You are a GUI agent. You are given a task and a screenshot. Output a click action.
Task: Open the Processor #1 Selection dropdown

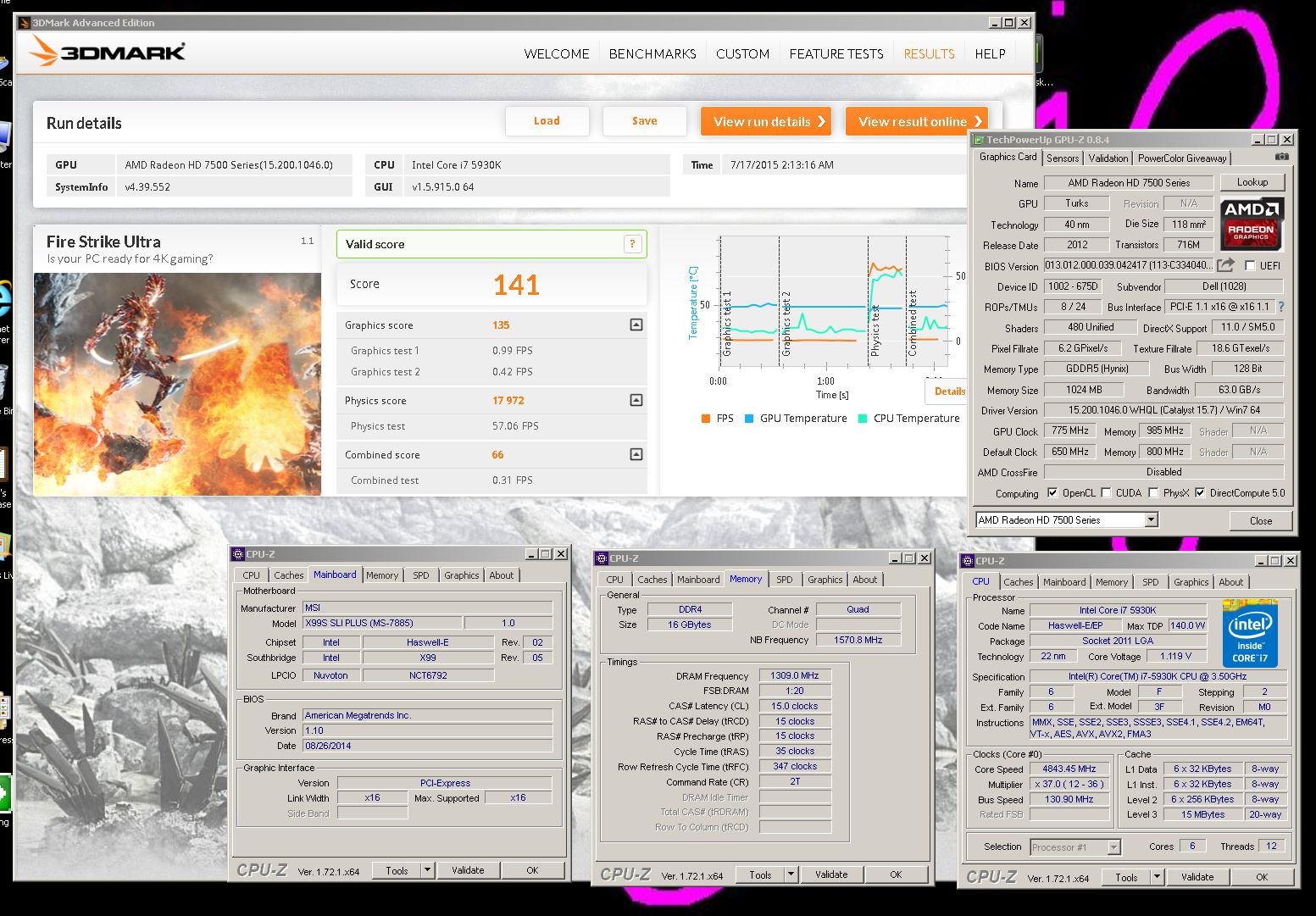(1114, 847)
